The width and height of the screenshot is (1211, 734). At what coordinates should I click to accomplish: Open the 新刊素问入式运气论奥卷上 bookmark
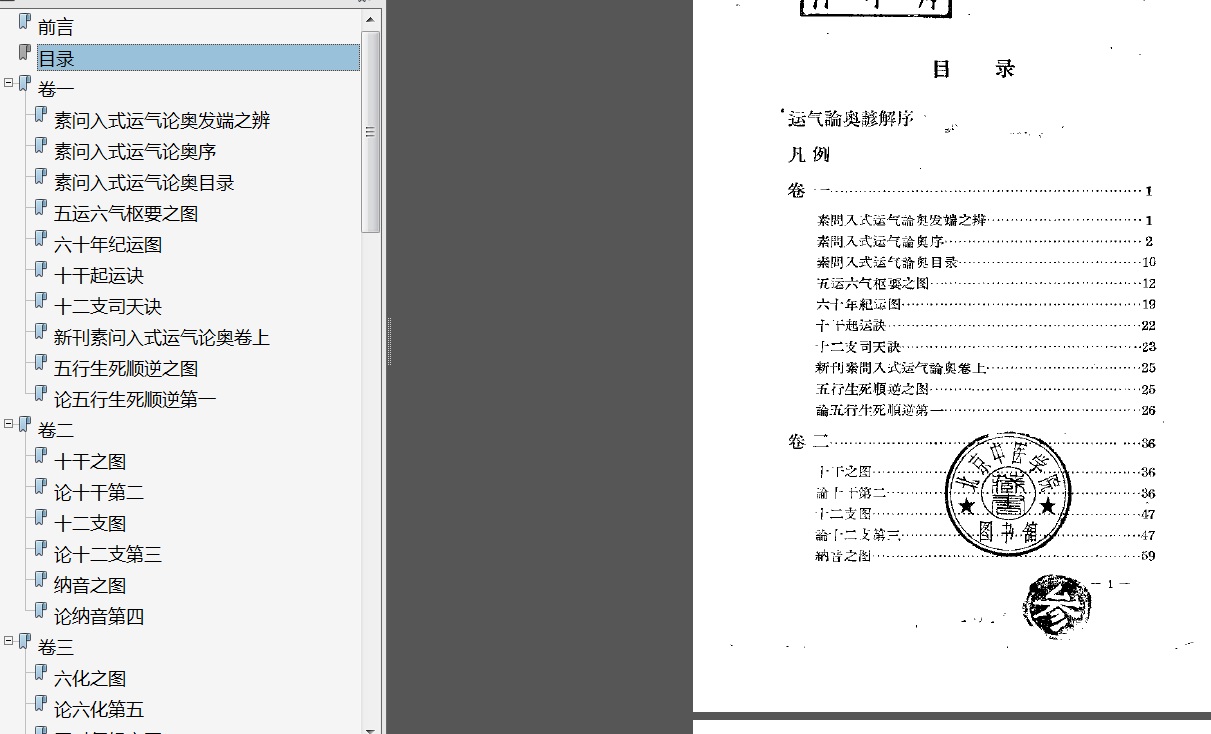162,338
